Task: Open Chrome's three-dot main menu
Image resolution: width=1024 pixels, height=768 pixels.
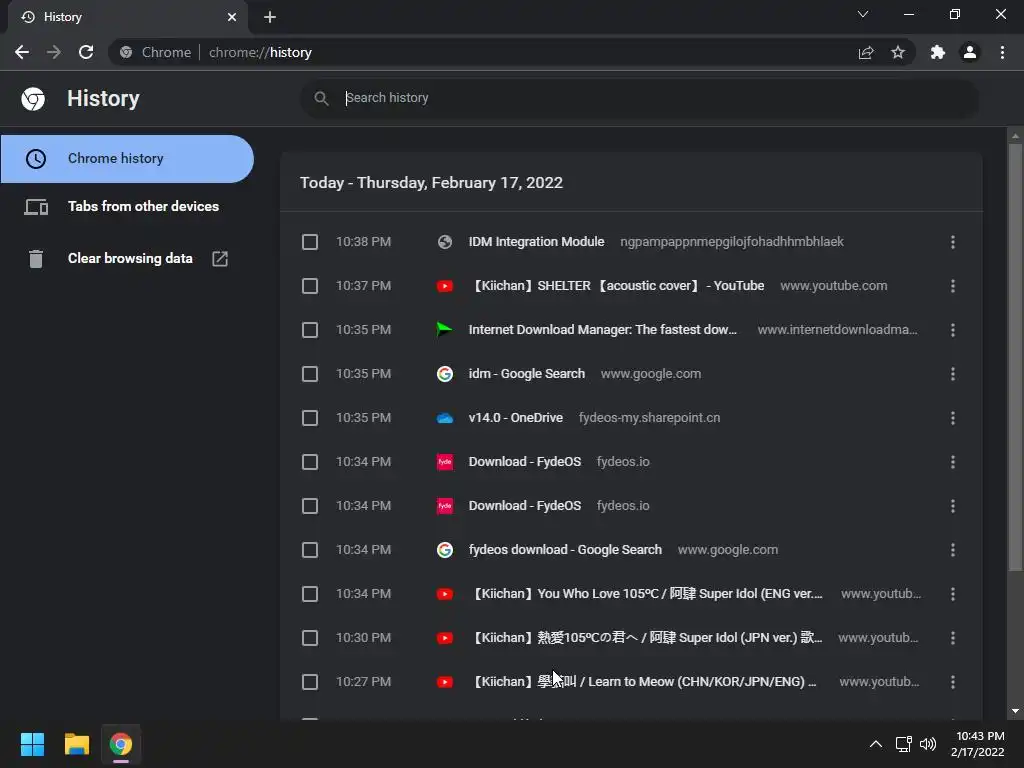Action: [1002, 52]
